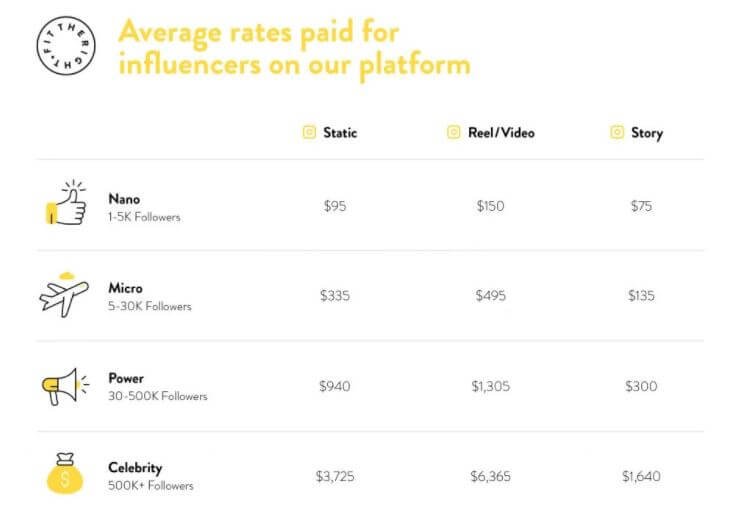Viewport: 749px width, 528px height.
Task: Select the Micro airplane icon
Action: click(x=64, y=295)
